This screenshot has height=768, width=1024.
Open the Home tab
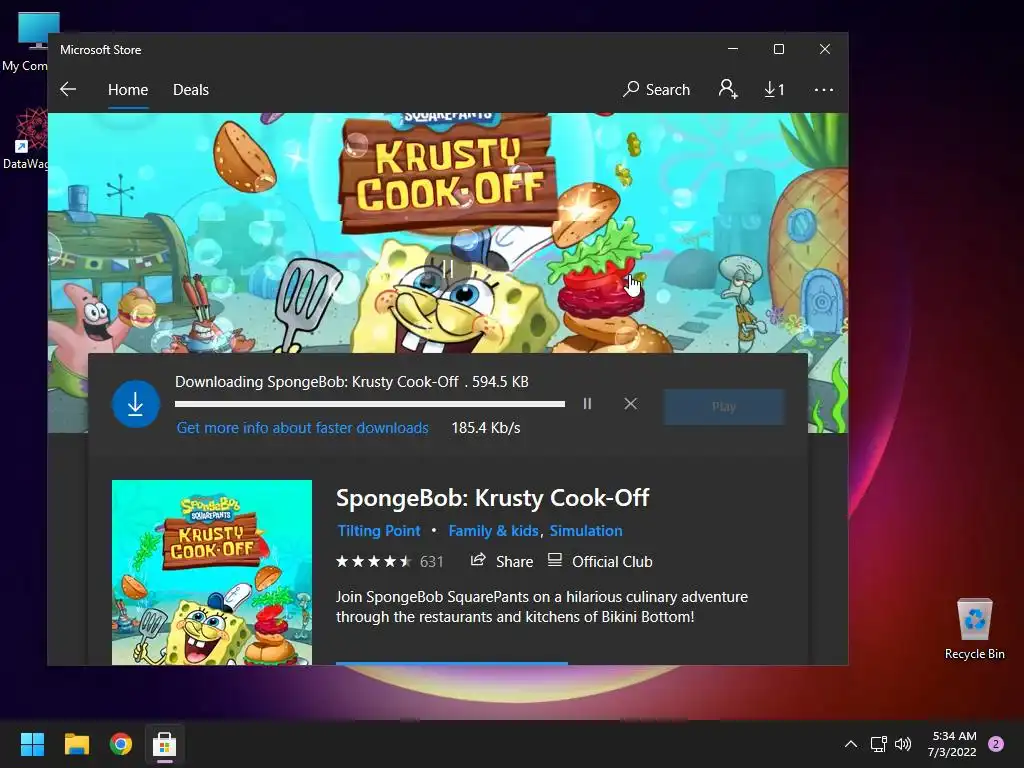tap(128, 89)
